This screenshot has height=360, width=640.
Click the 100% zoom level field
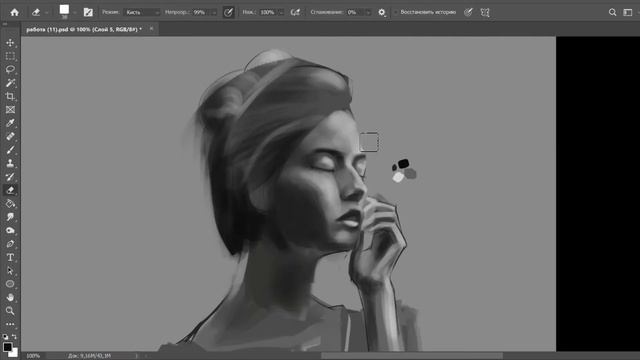point(33,356)
